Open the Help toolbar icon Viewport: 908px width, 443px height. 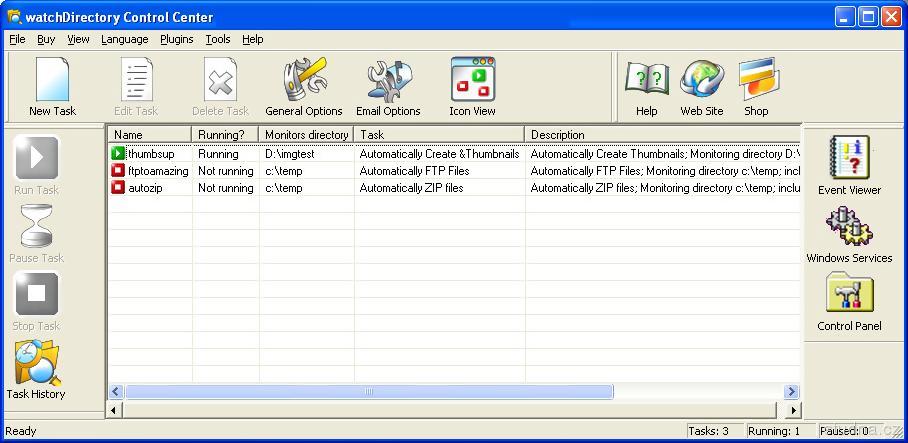click(646, 86)
